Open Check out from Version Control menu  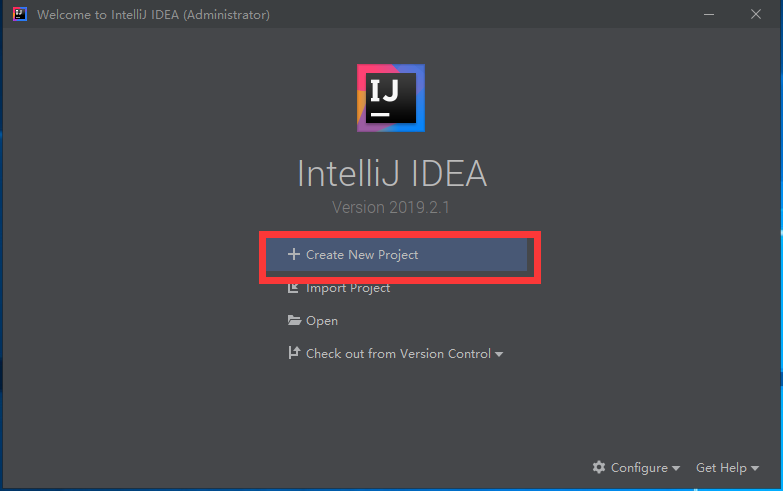[x=398, y=354]
